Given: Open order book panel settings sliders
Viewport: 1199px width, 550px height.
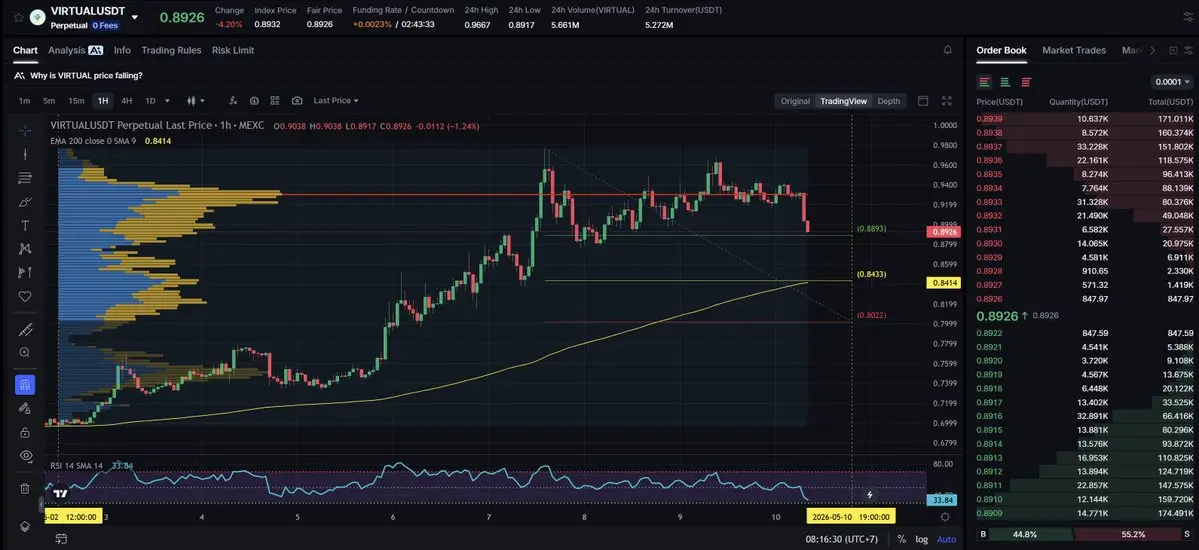Looking at the screenshot, I should point(1188,50).
